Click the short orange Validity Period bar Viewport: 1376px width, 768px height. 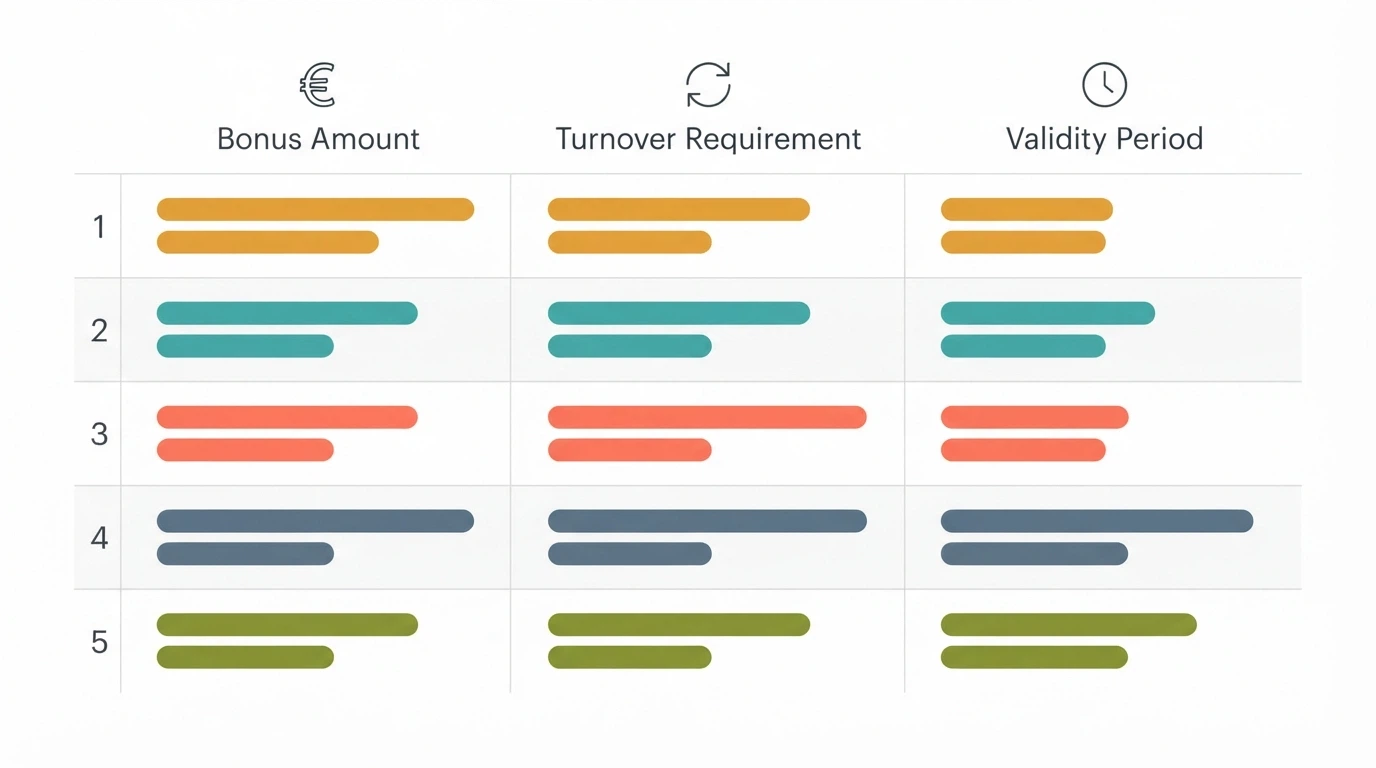(1023, 242)
